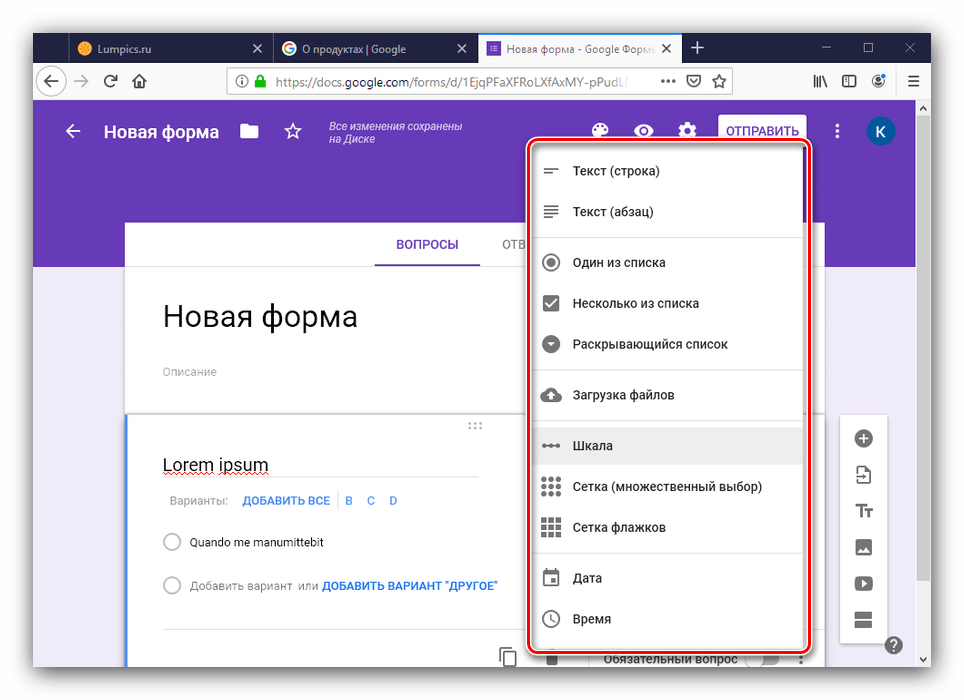Viewport: 964px width, 700px height.
Task: Bookmark this page star icon
Action: (719, 81)
